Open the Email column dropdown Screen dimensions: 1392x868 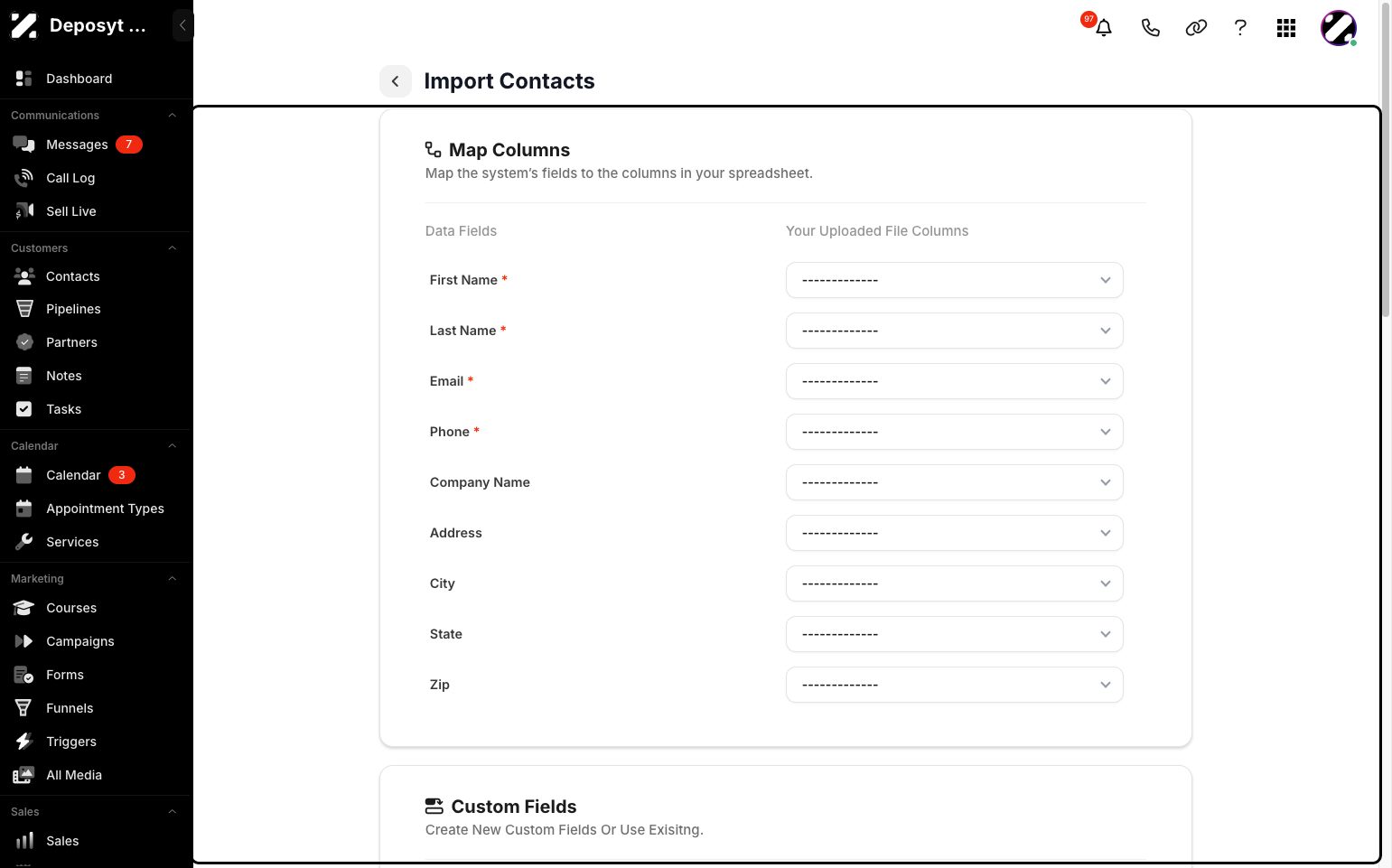[x=955, y=381]
